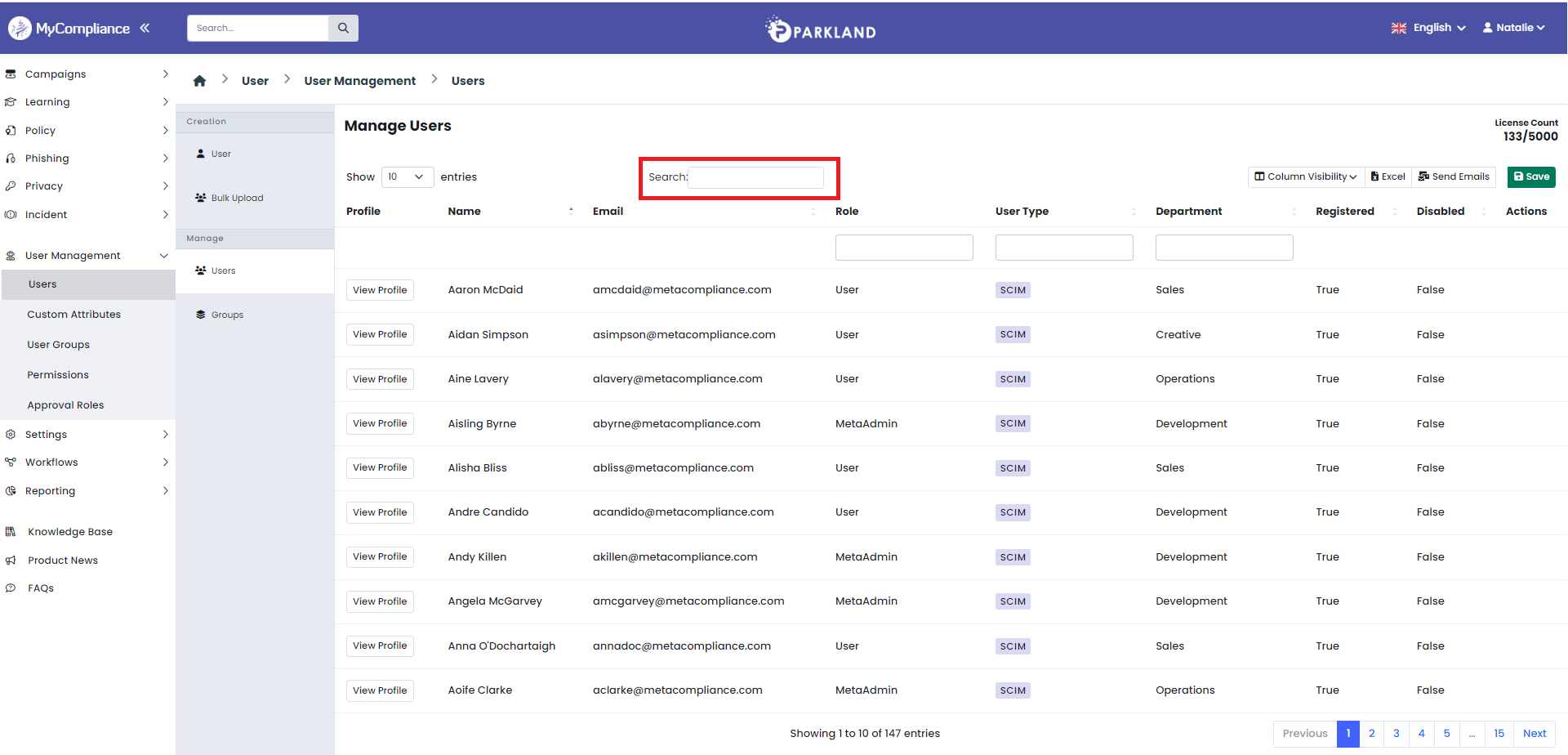
Task: Click the Parkland logo
Action: pyautogui.click(x=820, y=29)
